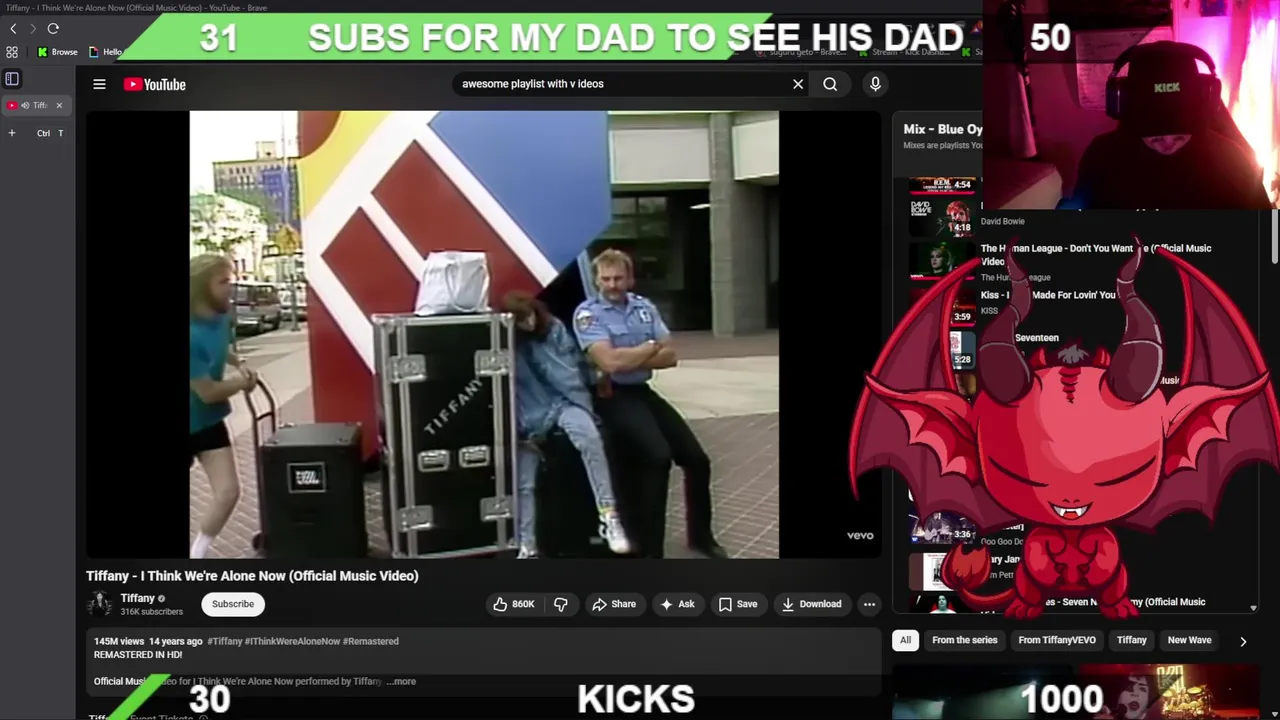Expand description with ...more
The image size is (1280, 720).
tap(401, 681)
